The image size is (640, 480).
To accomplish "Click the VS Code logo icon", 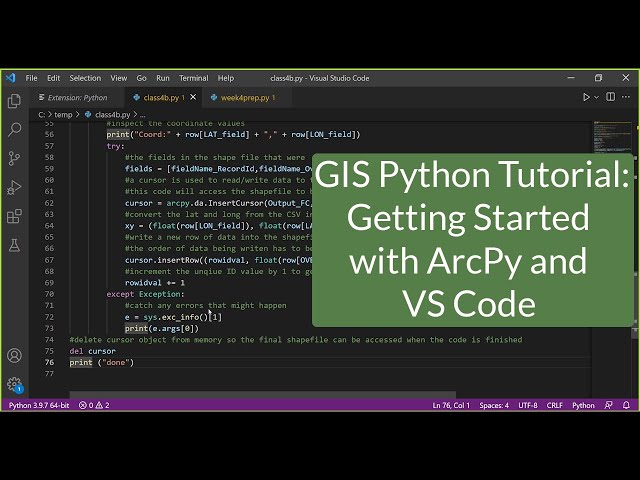I will tap(11, 78).
